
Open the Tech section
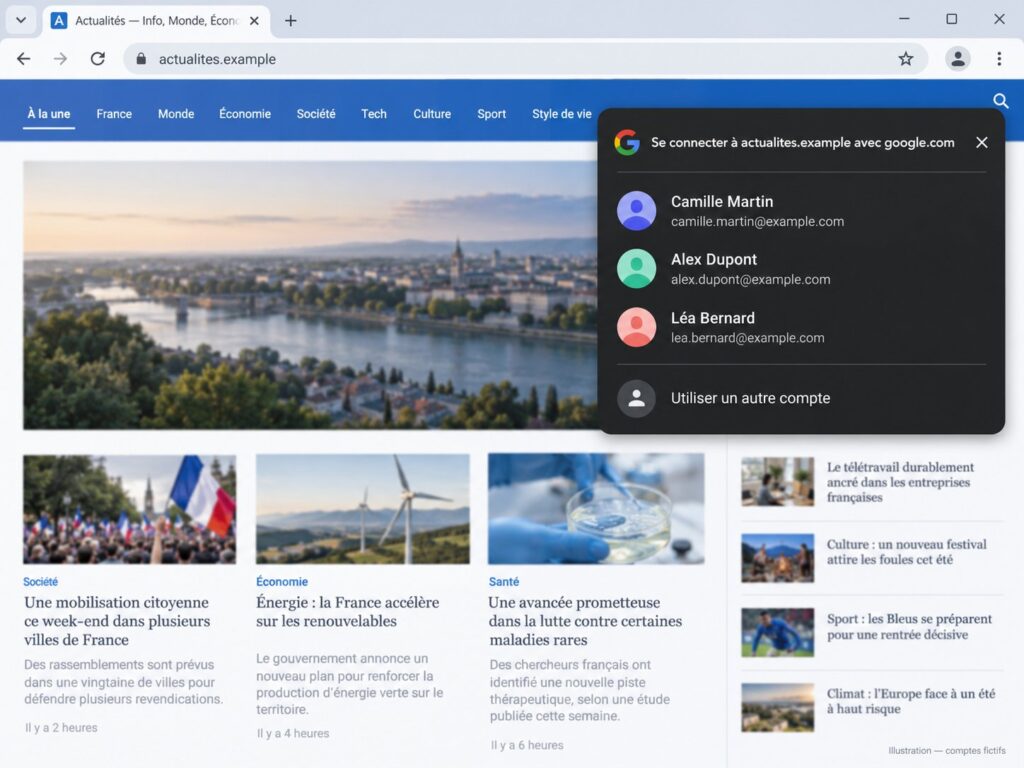tap(374, 114)
